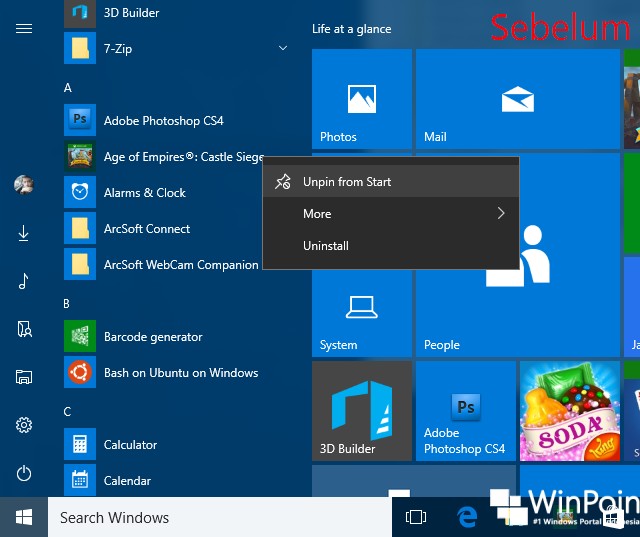
Task: Jump via letter C section header
Action: 67,411
